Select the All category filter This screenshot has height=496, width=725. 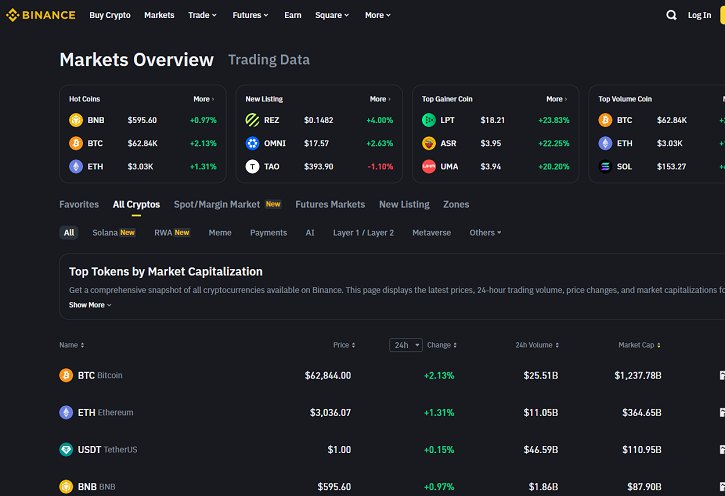69,233
